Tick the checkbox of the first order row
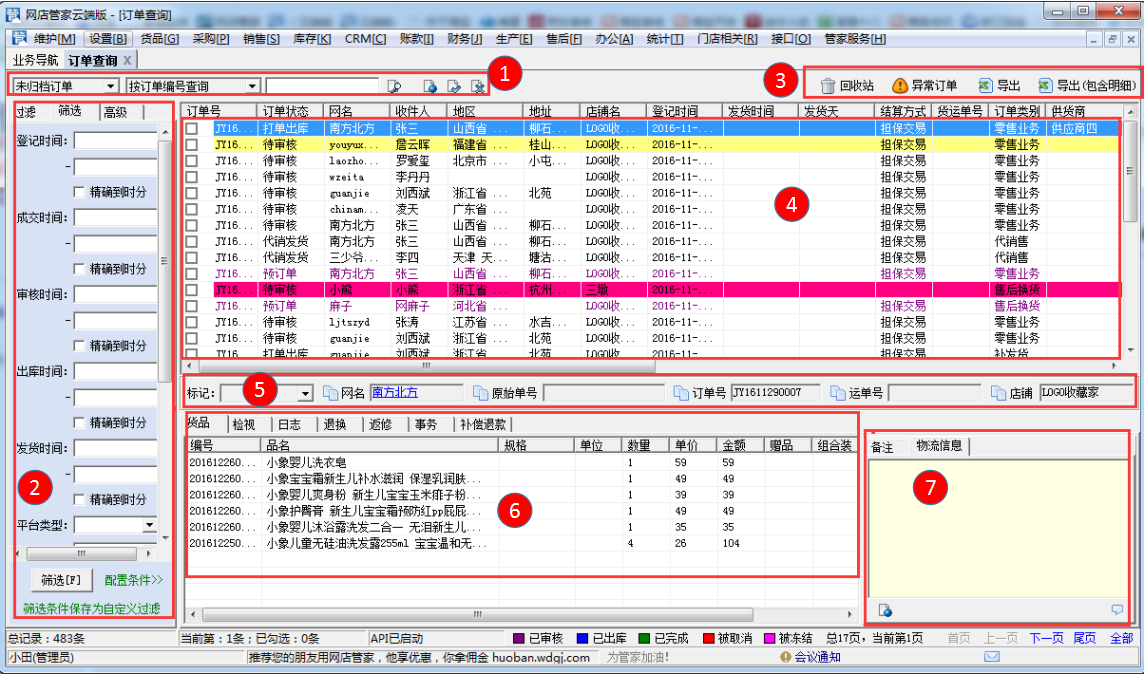1145x675 pixels. pyautogui.click(x=192, y=129)
